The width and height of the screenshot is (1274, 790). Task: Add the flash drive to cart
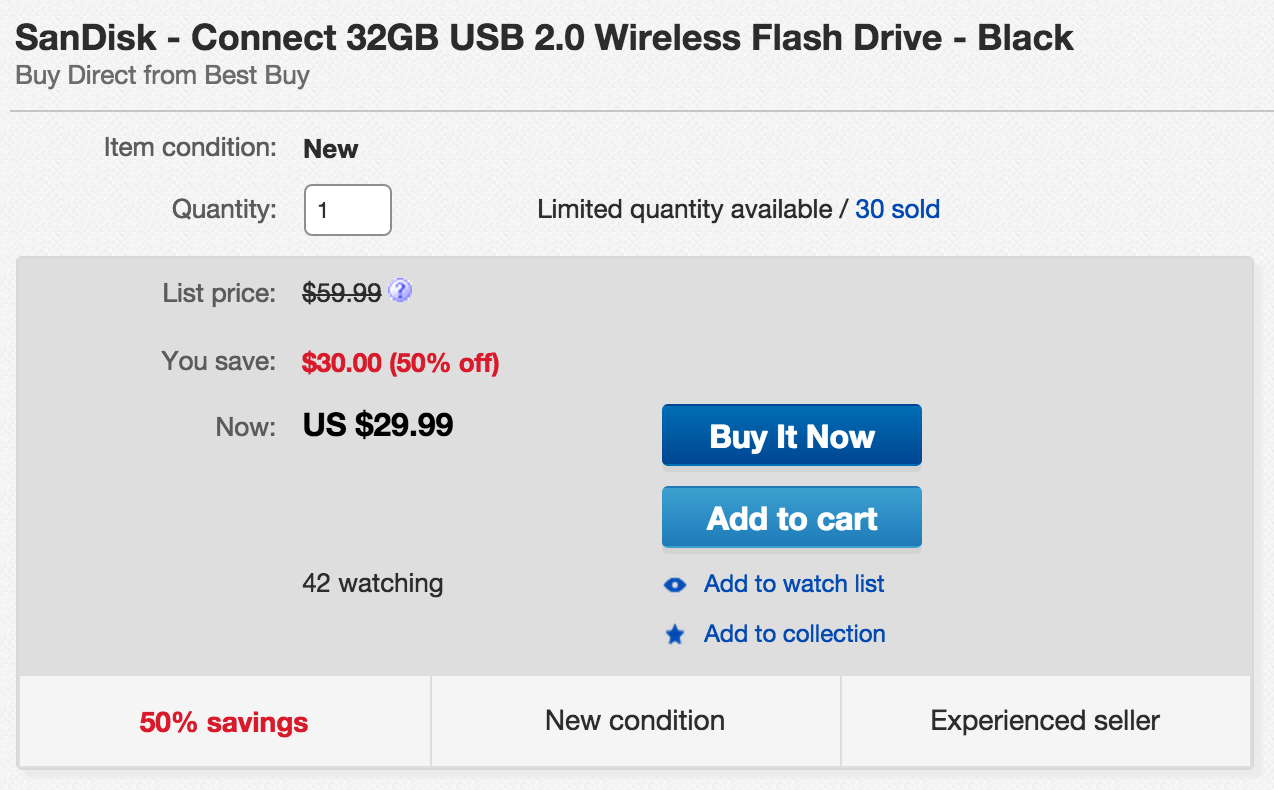(791, 518)
